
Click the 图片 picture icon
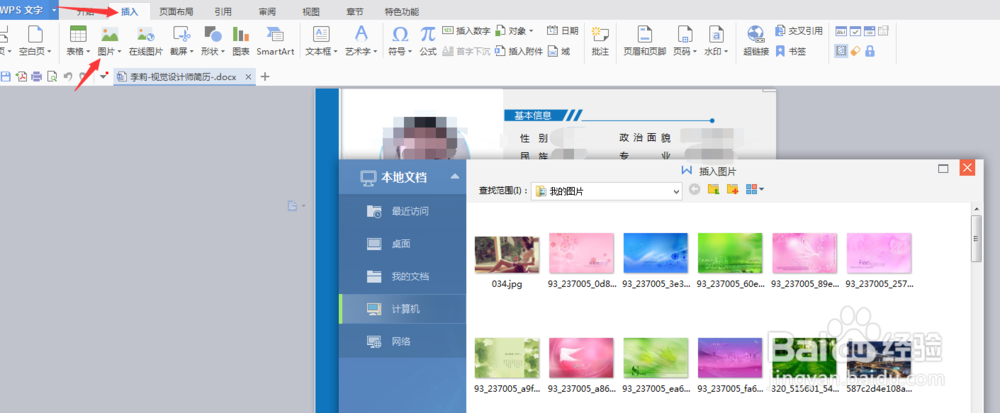[x=109, y=34]
